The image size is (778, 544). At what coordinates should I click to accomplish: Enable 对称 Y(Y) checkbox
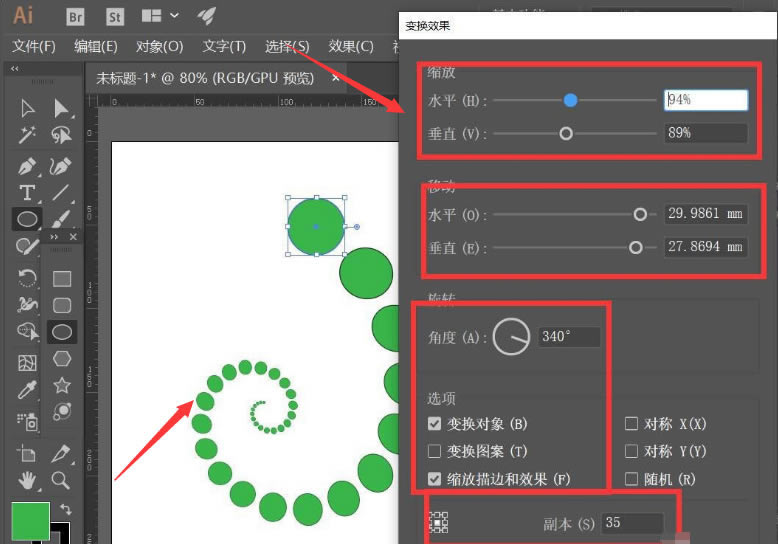[x=631, y=451]
